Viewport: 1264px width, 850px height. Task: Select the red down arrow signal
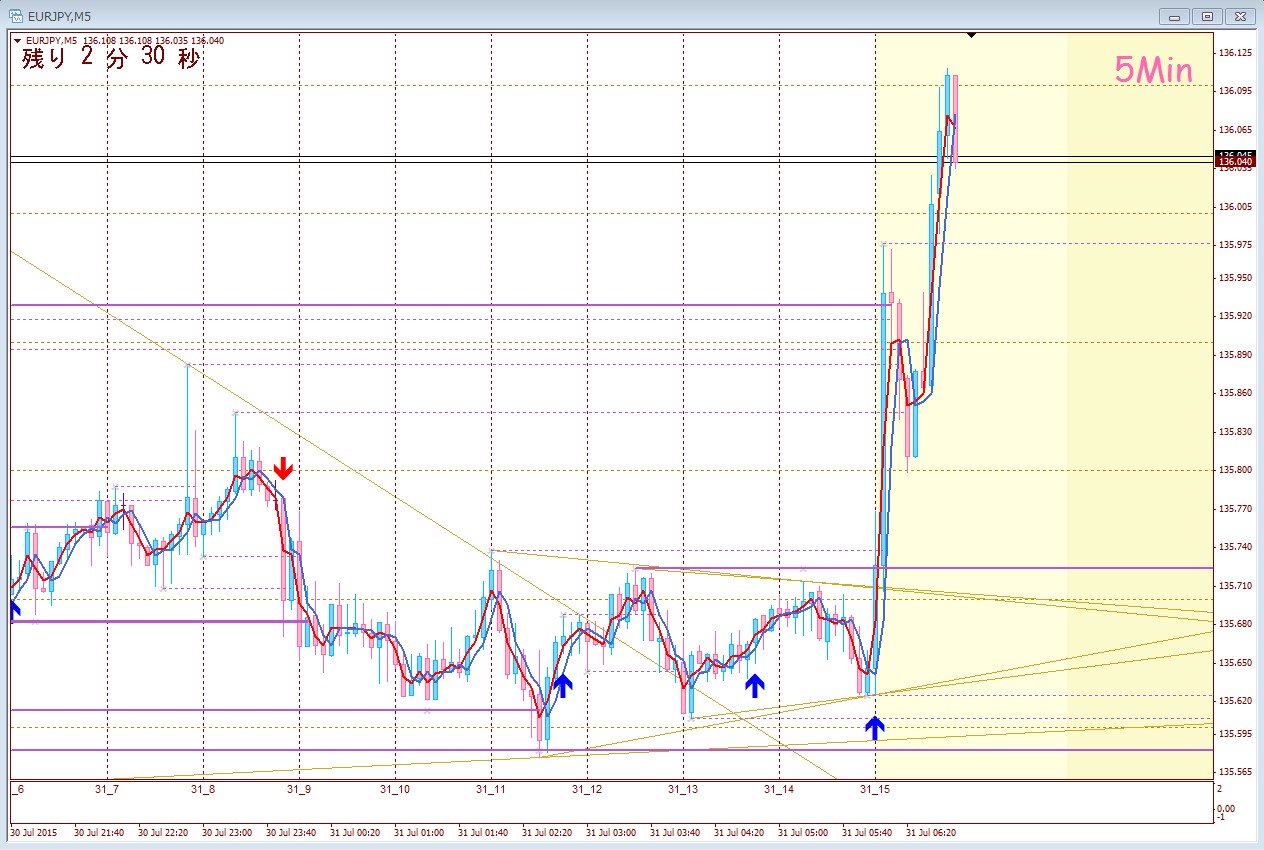click(284, 467)
